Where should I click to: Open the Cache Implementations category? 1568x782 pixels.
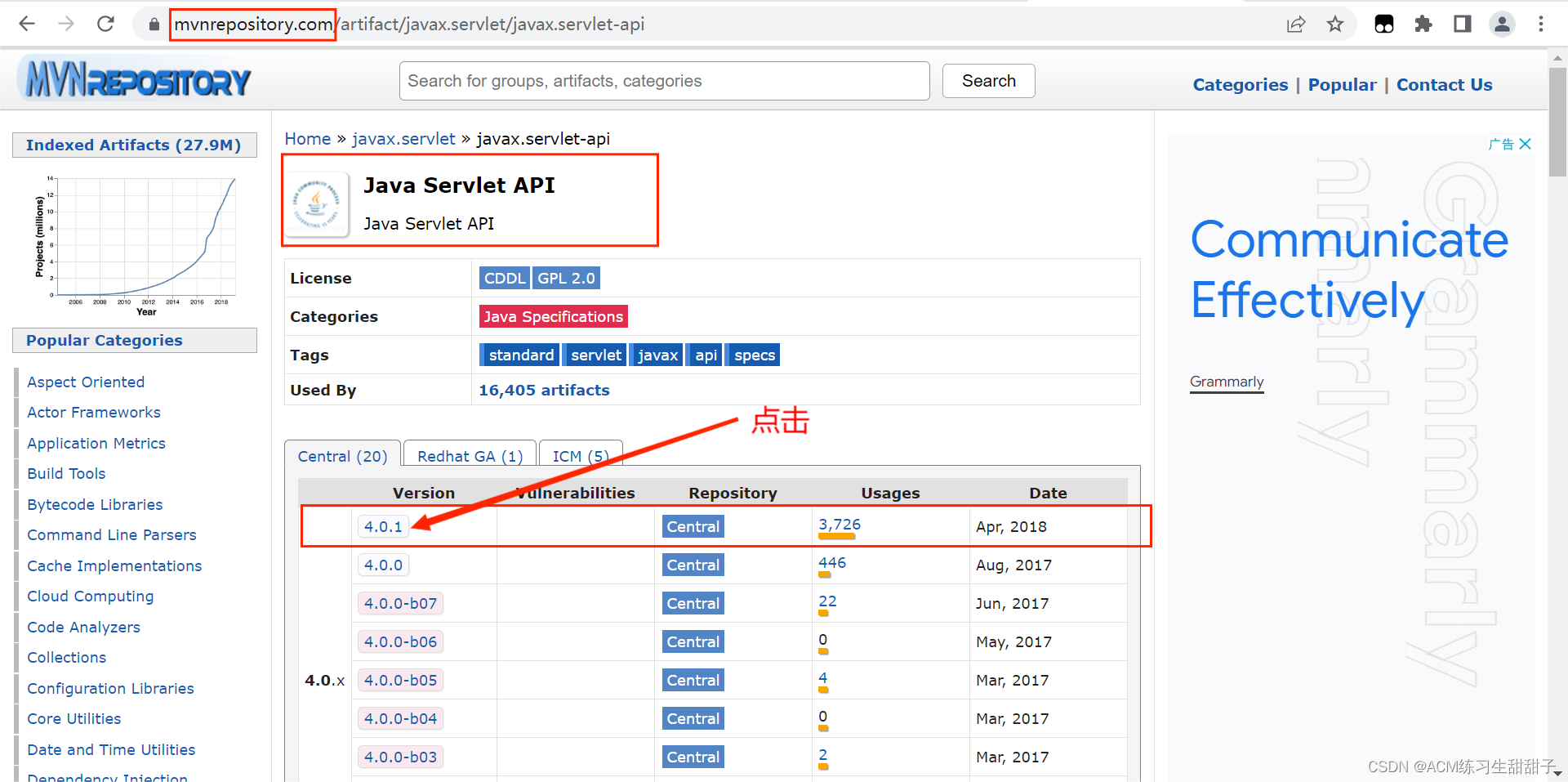[114, 565]
